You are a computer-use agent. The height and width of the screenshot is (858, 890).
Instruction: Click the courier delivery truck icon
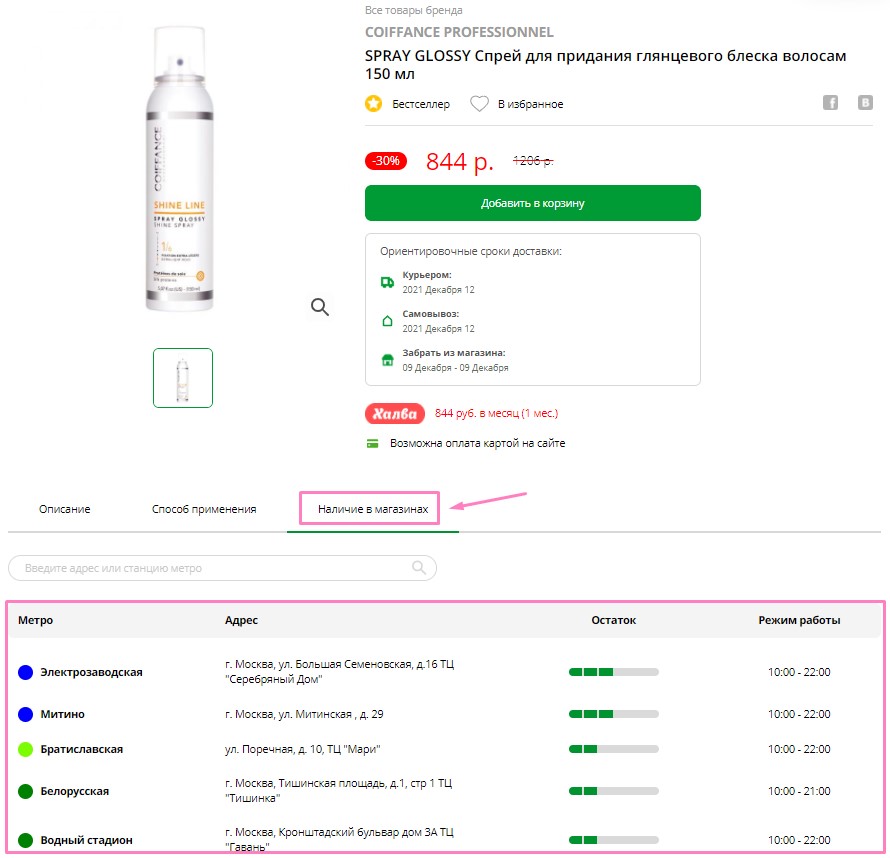click(x=387, y=282)
